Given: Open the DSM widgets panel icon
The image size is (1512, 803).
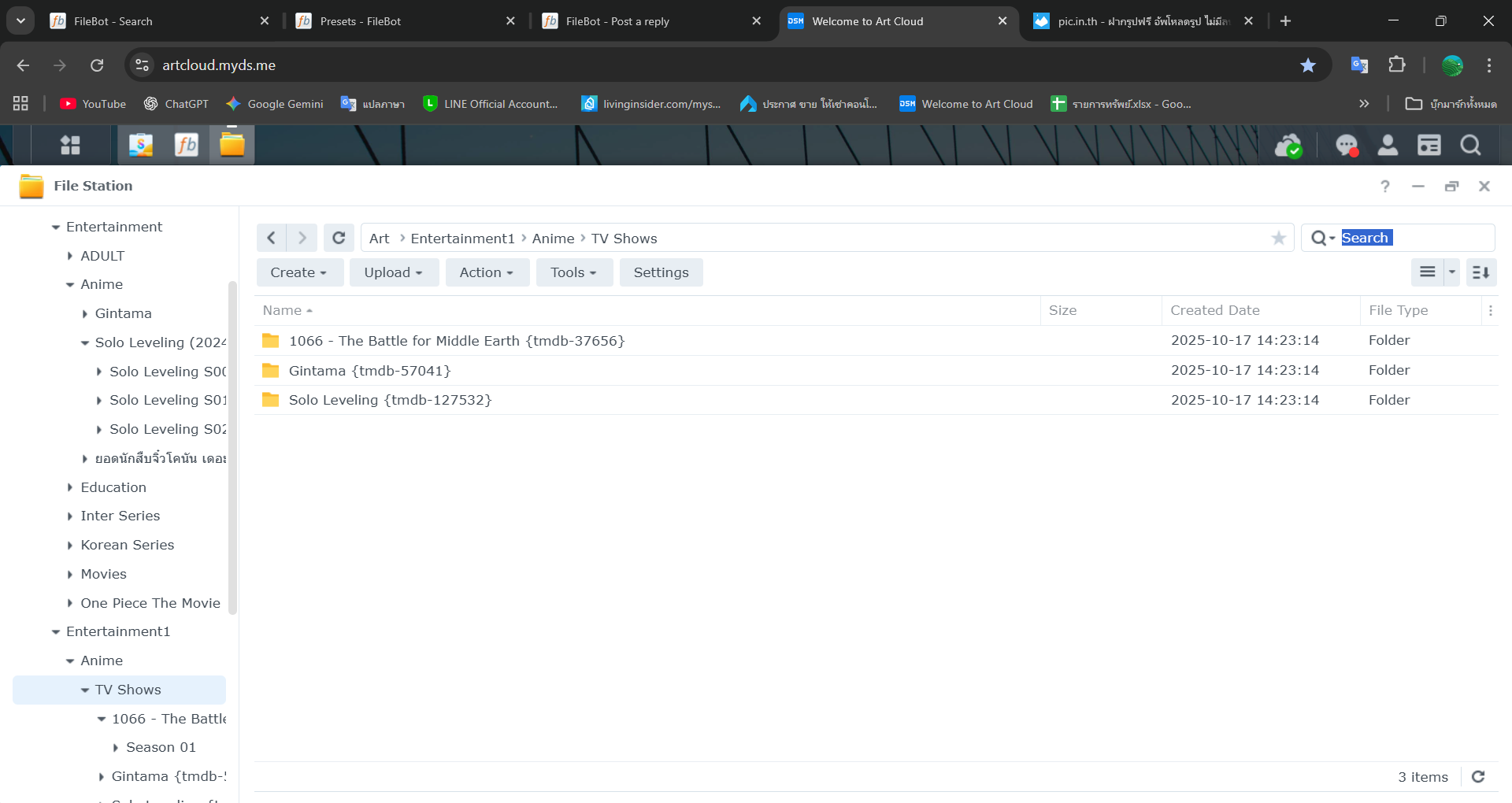Looking at the screenshot, I should [x=1429, y=146].
